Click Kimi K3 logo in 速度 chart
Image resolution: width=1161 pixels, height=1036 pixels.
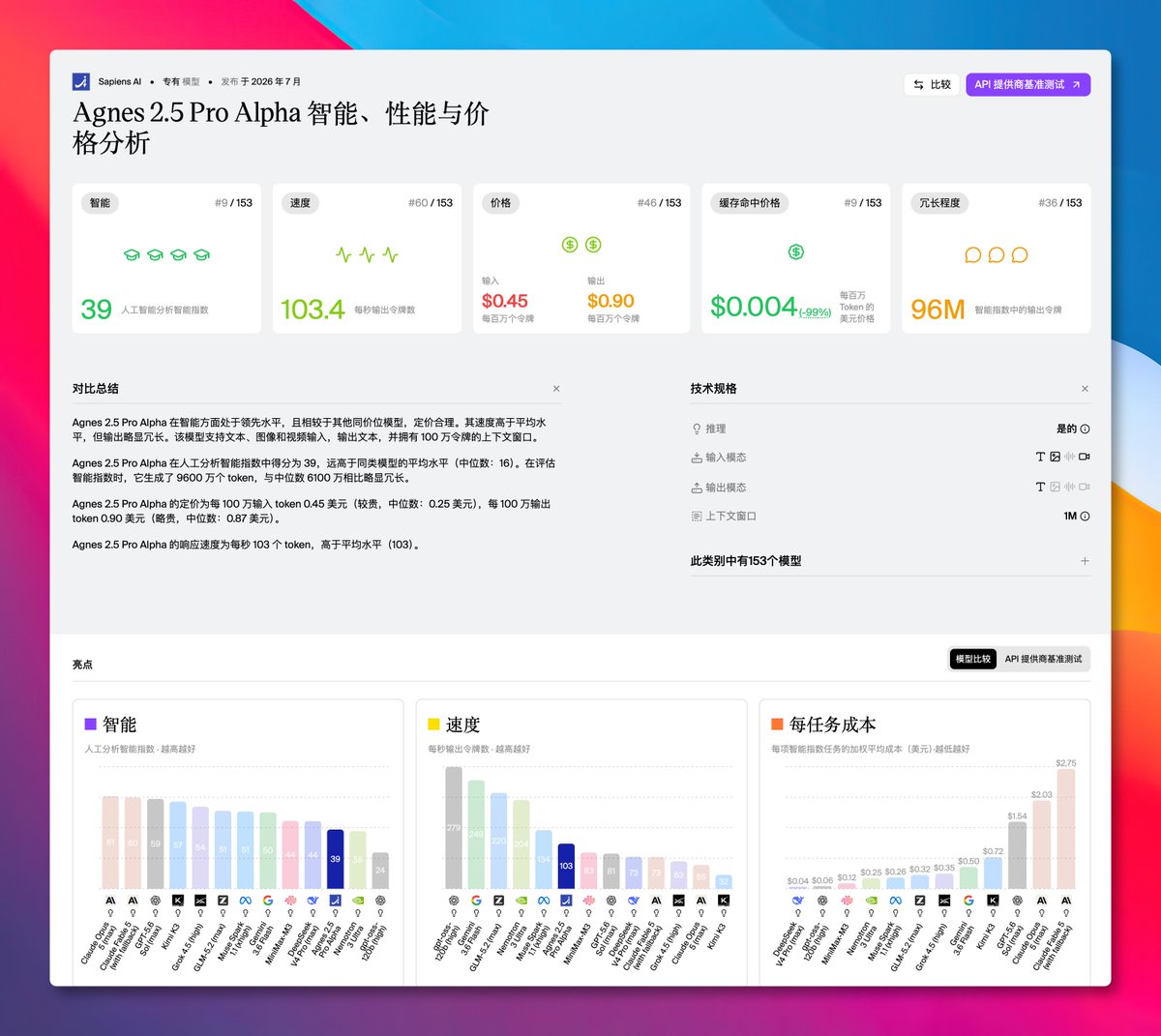[x=724, y=901]
